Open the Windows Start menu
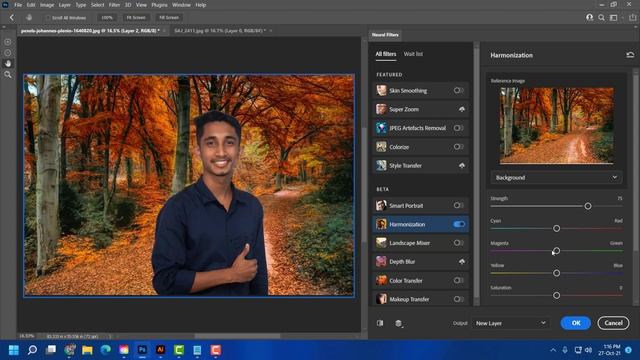640x360 pixels. click(13, 350)
